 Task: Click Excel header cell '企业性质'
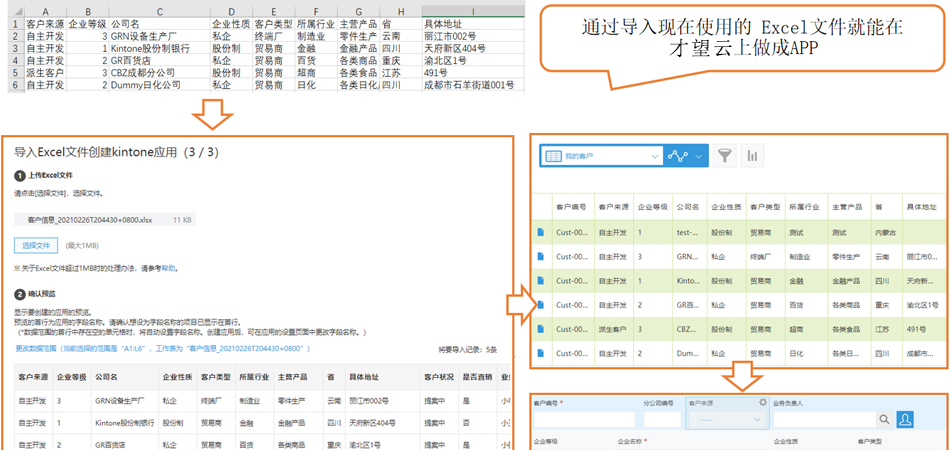point(231,24)
